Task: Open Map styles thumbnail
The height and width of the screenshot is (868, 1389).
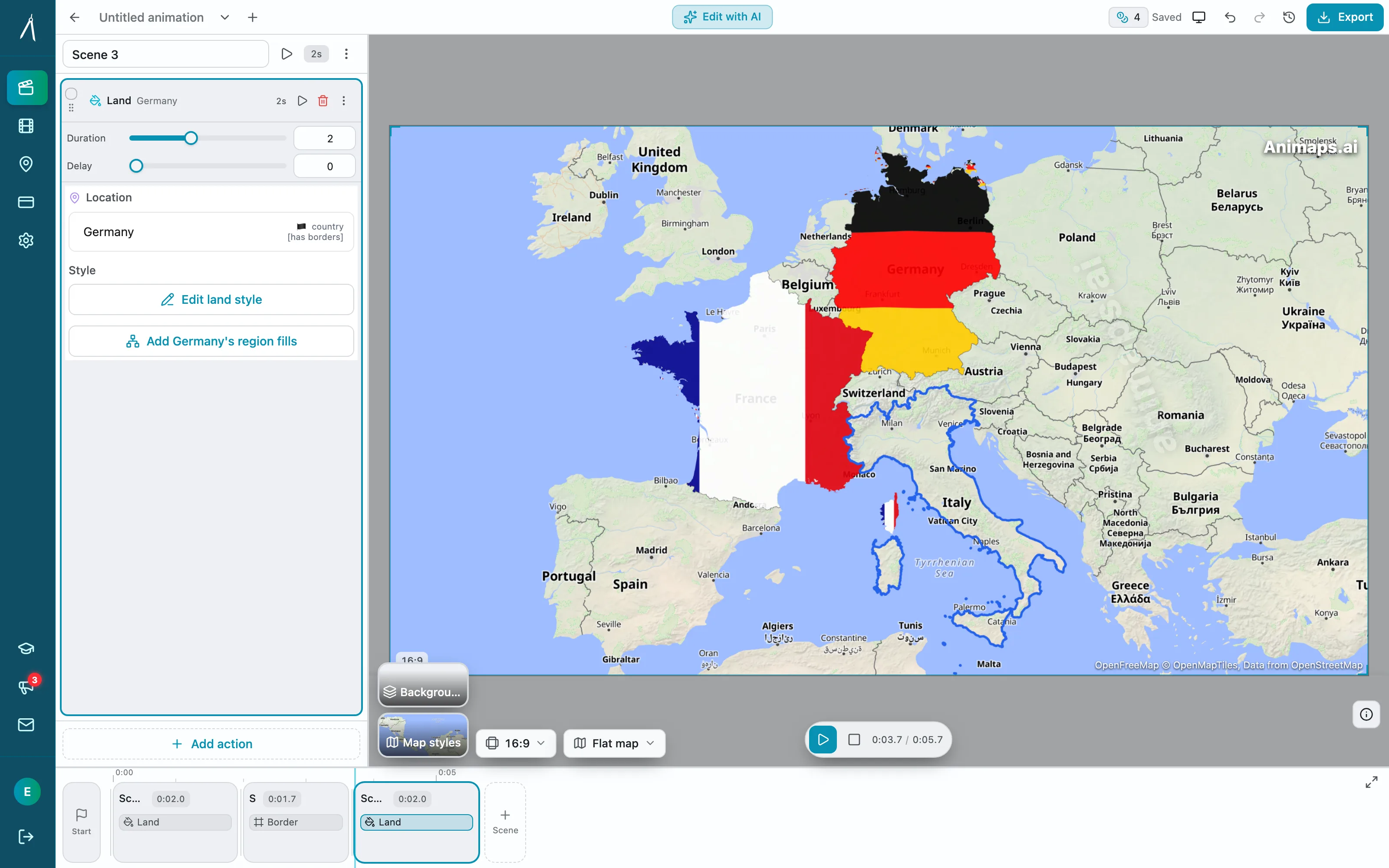Action: [423, 735]
